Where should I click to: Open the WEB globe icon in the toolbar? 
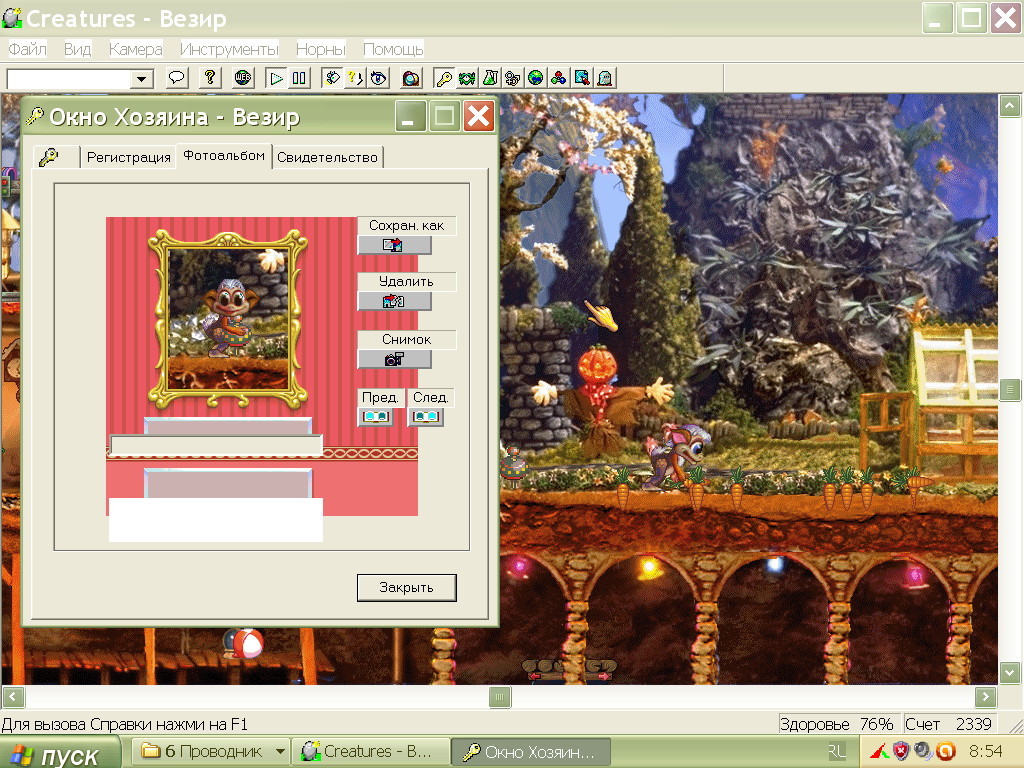[243, 78]
